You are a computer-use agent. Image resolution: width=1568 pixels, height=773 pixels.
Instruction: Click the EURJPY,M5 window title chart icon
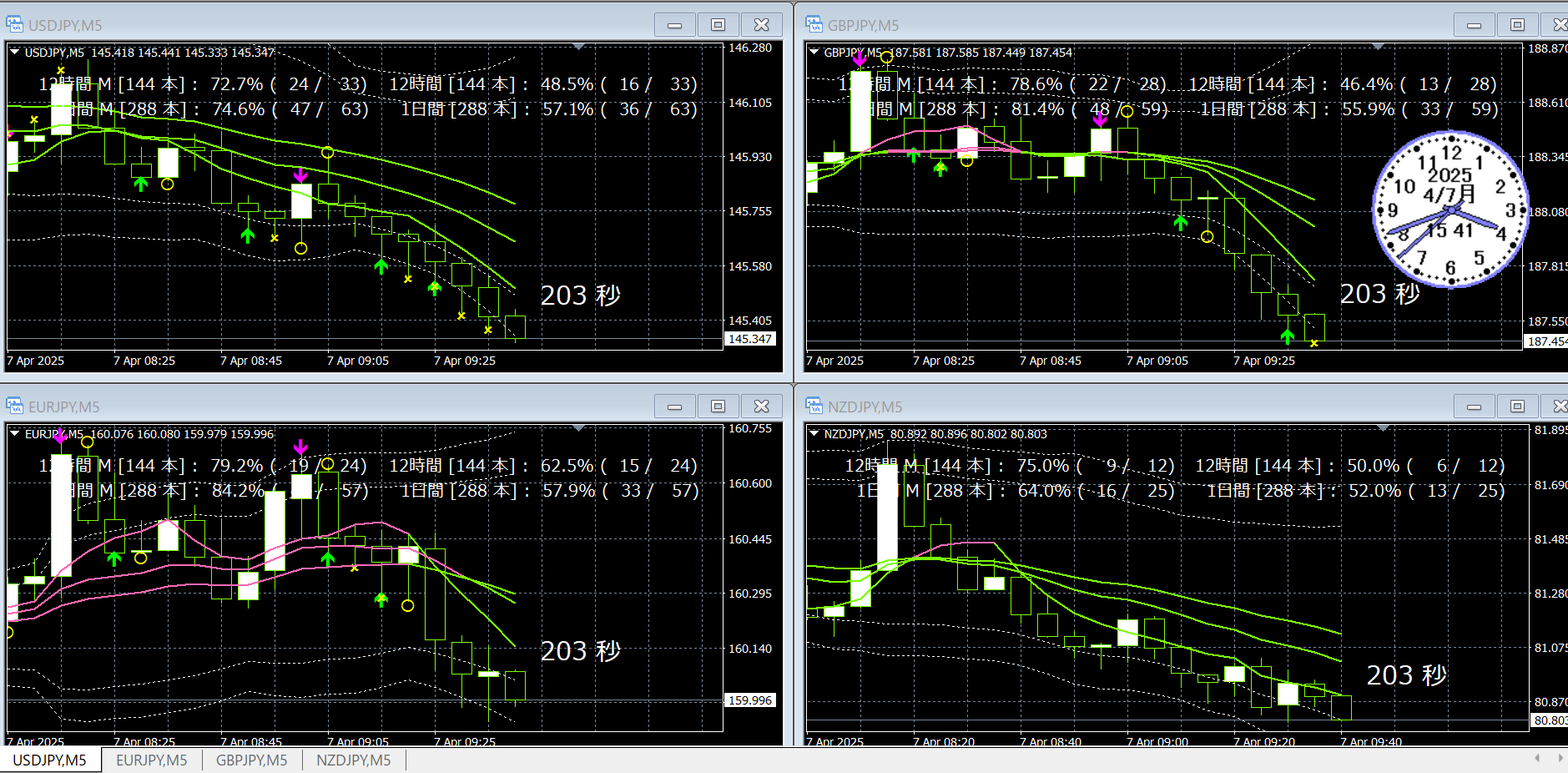click(x=14, y=406)
